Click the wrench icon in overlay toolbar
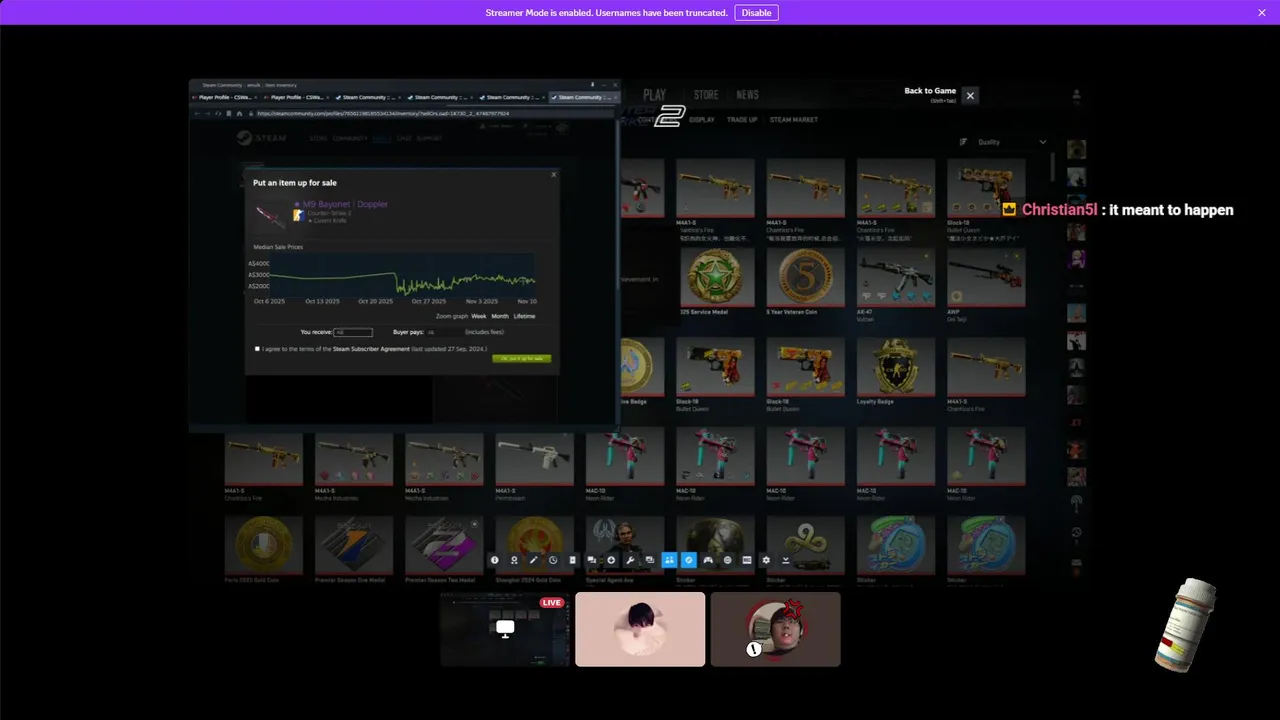The height and width of the screenshot is (720, 1280). (630, 560)
